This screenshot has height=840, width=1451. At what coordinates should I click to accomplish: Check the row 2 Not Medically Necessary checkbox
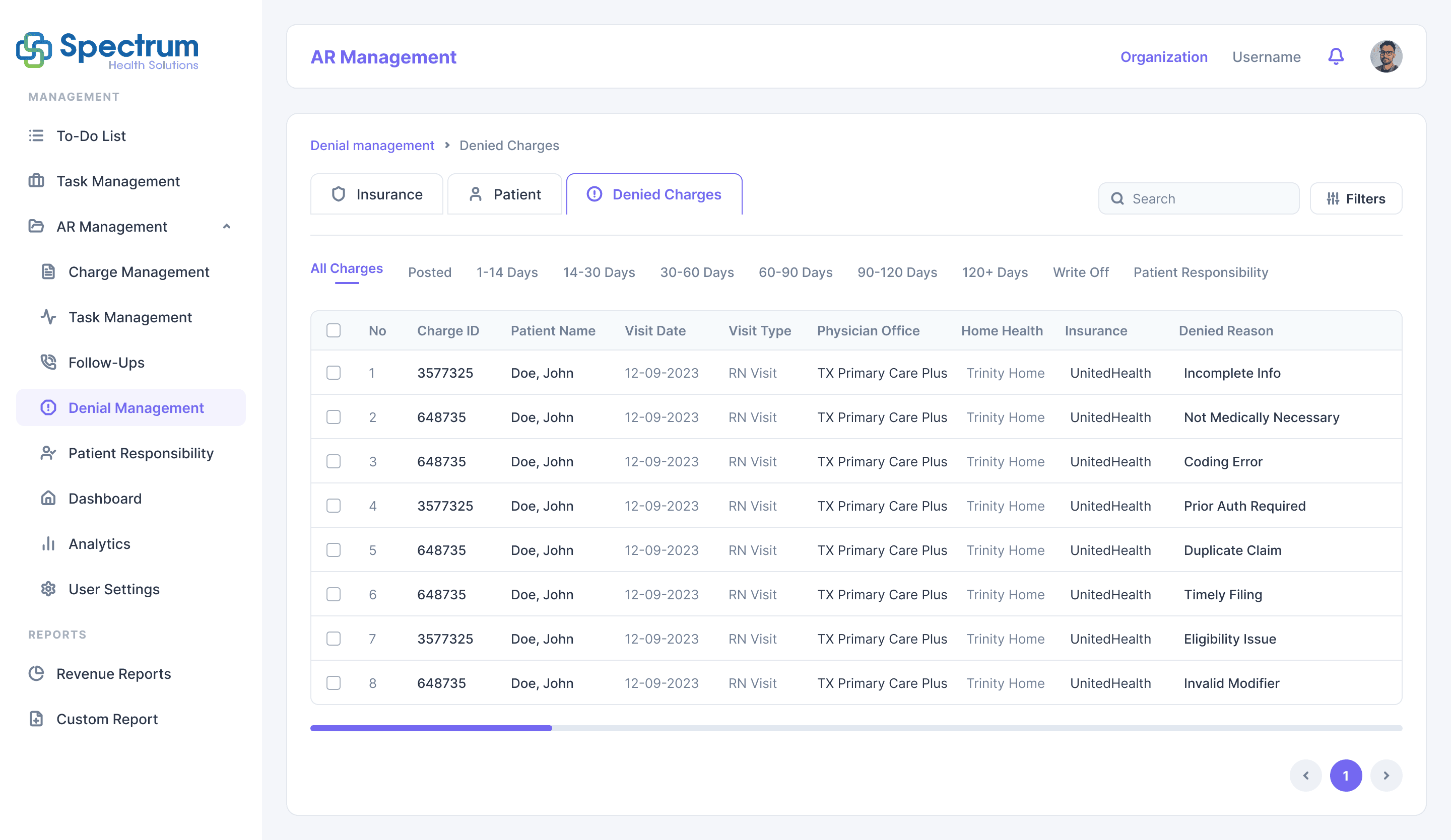click(334, 417)
